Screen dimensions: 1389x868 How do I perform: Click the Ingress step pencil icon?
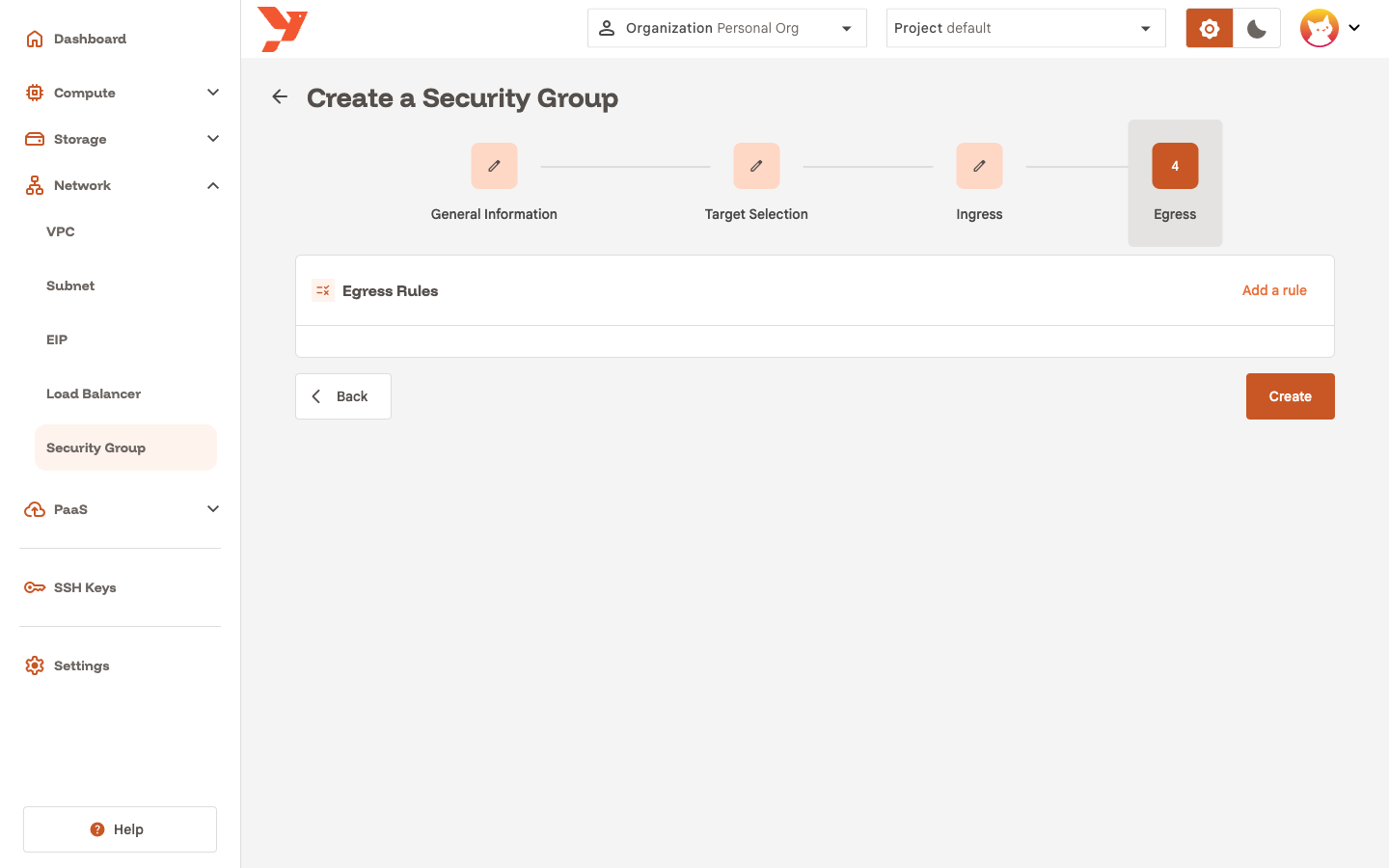(979, 166)
